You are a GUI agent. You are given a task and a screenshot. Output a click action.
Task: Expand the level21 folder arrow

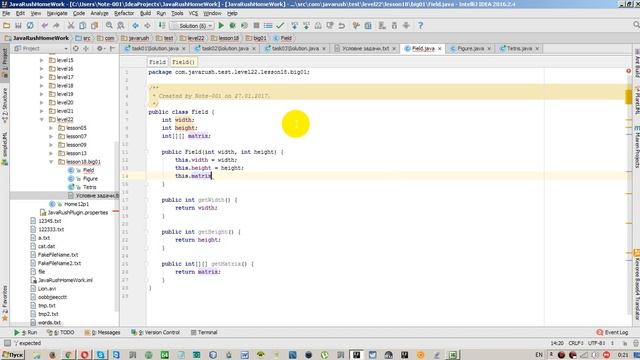(42, 111)
